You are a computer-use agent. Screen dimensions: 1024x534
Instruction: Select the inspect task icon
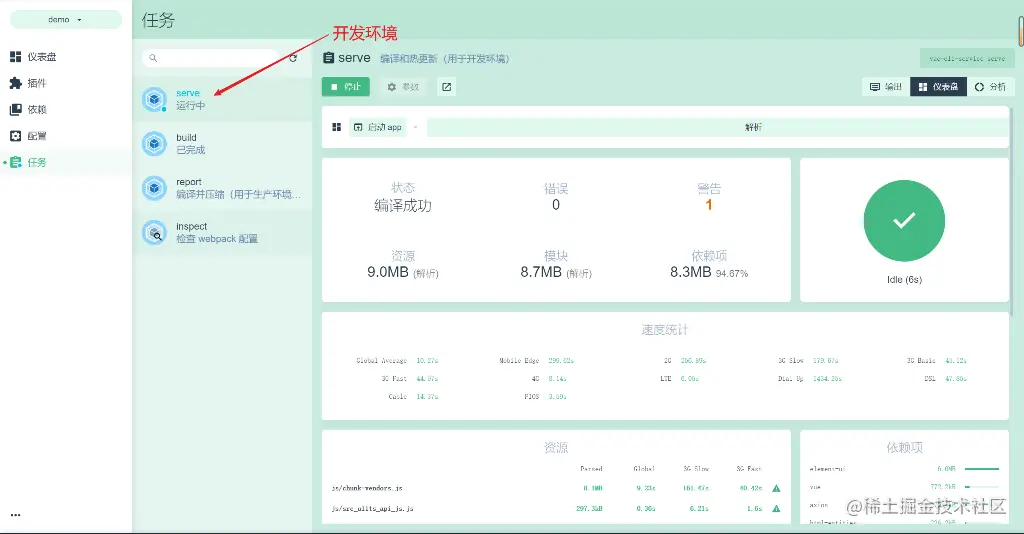[x=154, y=232]
